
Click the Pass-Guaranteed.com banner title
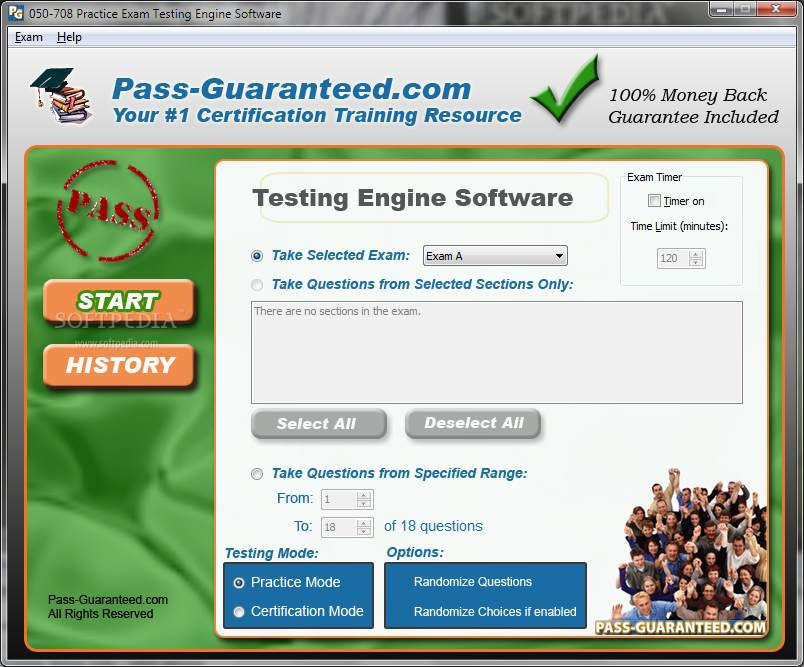(x=291, y=89)
